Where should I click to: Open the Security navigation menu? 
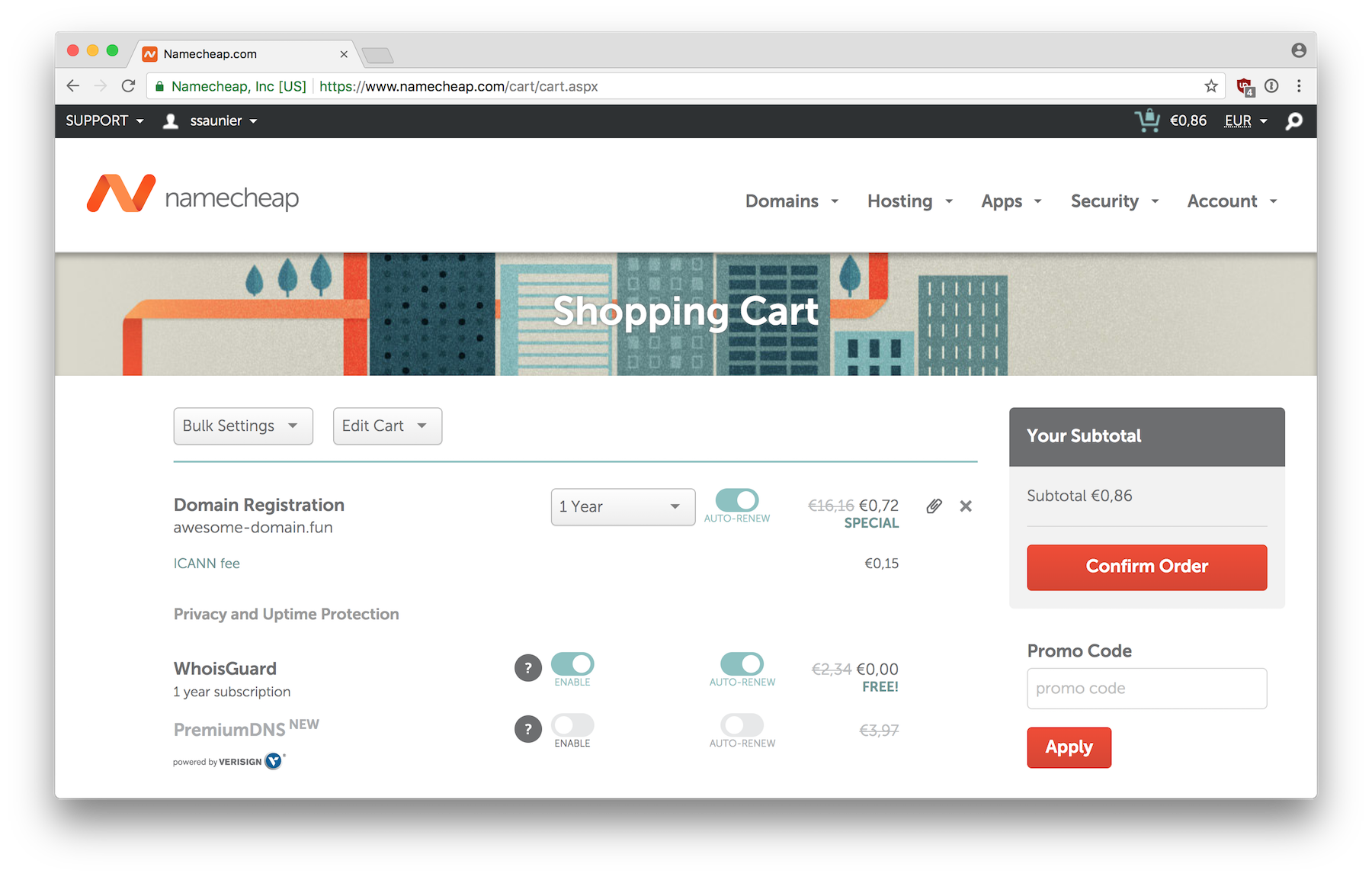(x=1114, y=201)
